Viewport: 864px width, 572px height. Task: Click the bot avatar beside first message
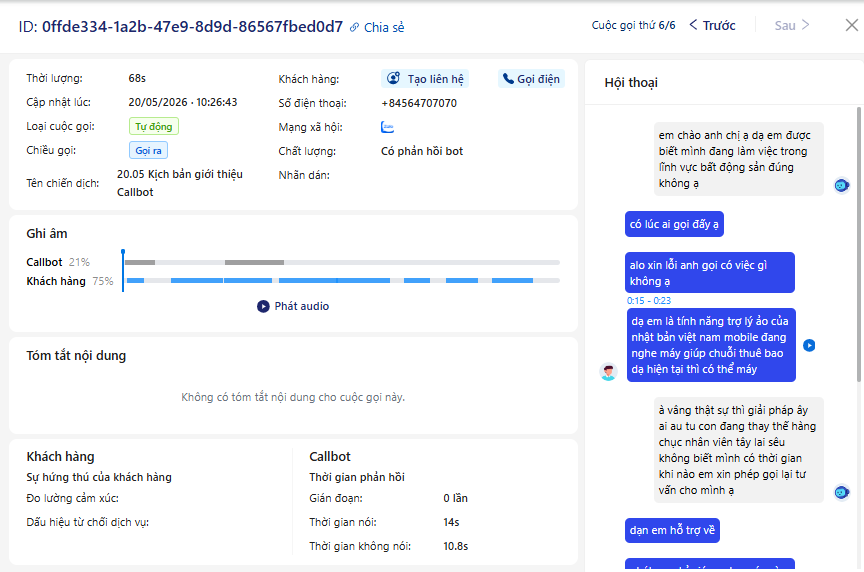pyautogui.click(x=841, y=186)
